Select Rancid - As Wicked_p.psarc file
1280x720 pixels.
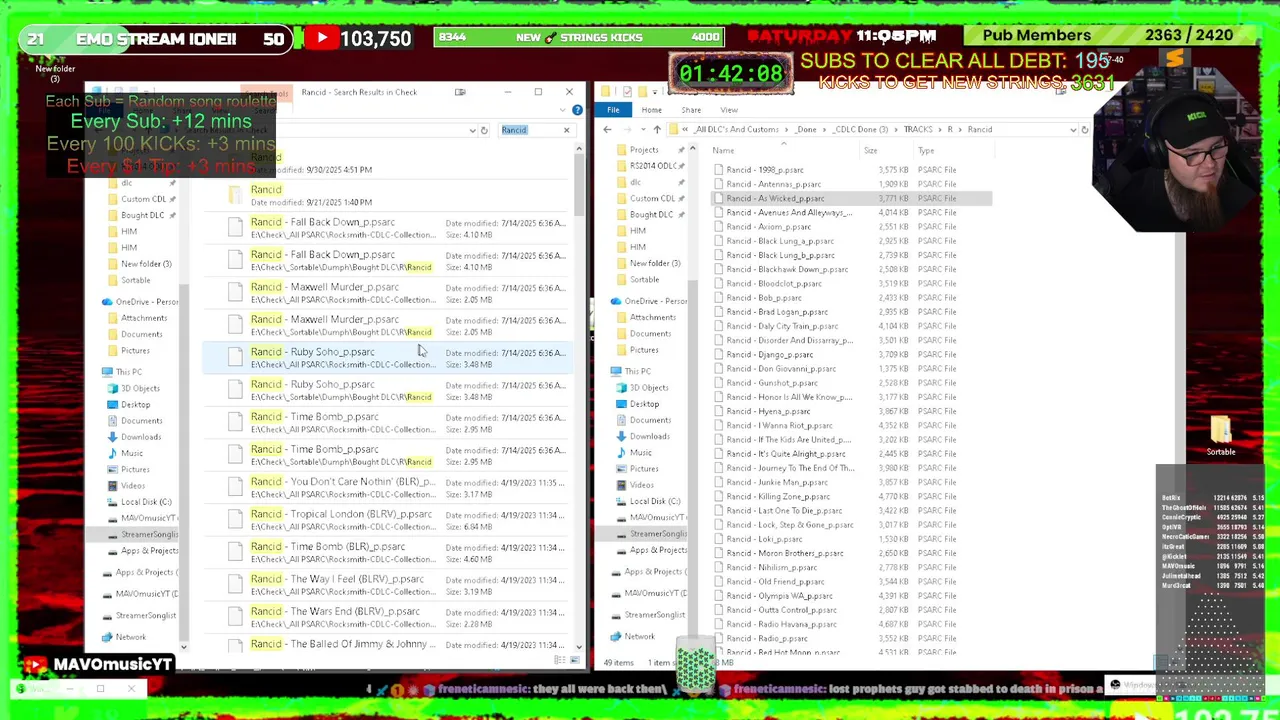[852, 198]
